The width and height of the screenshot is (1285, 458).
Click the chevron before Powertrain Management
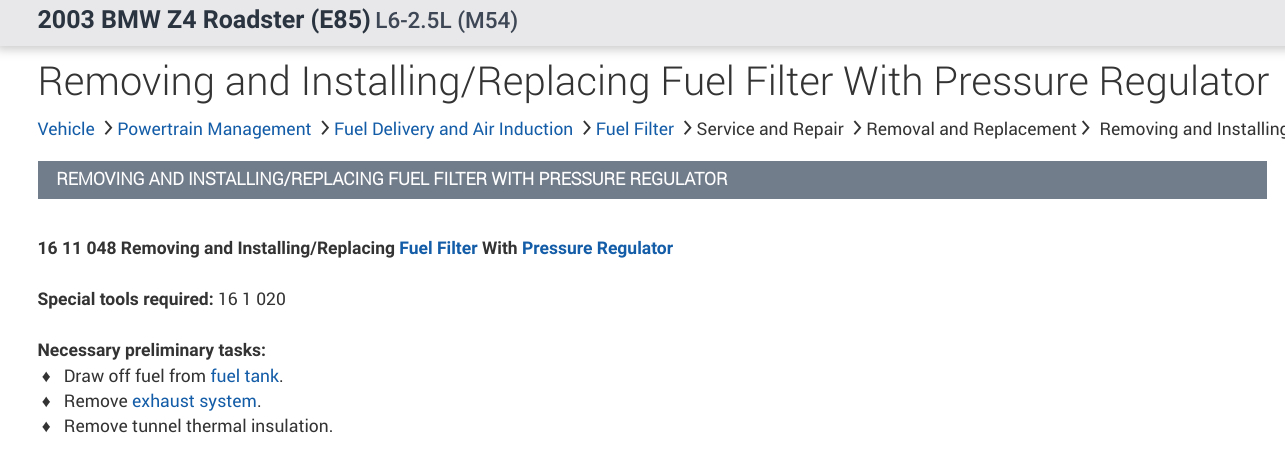point(106,129)
